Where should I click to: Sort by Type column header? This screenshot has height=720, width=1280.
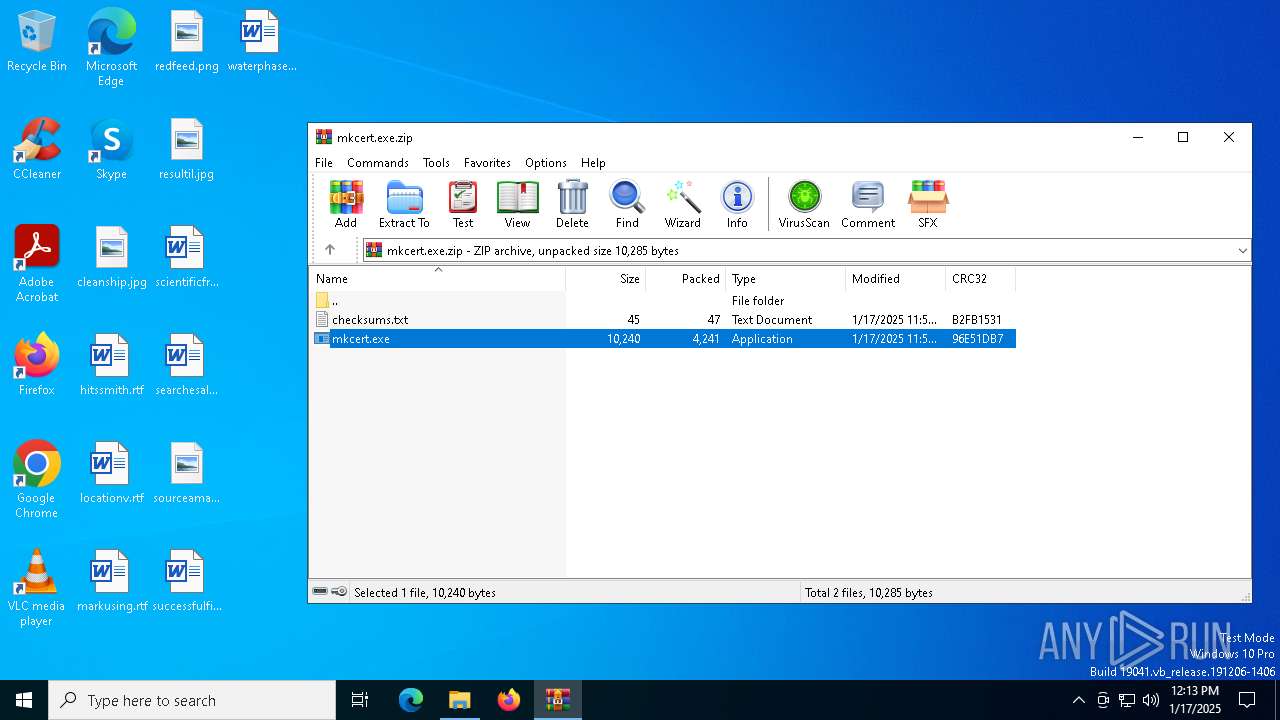point(786,279)
